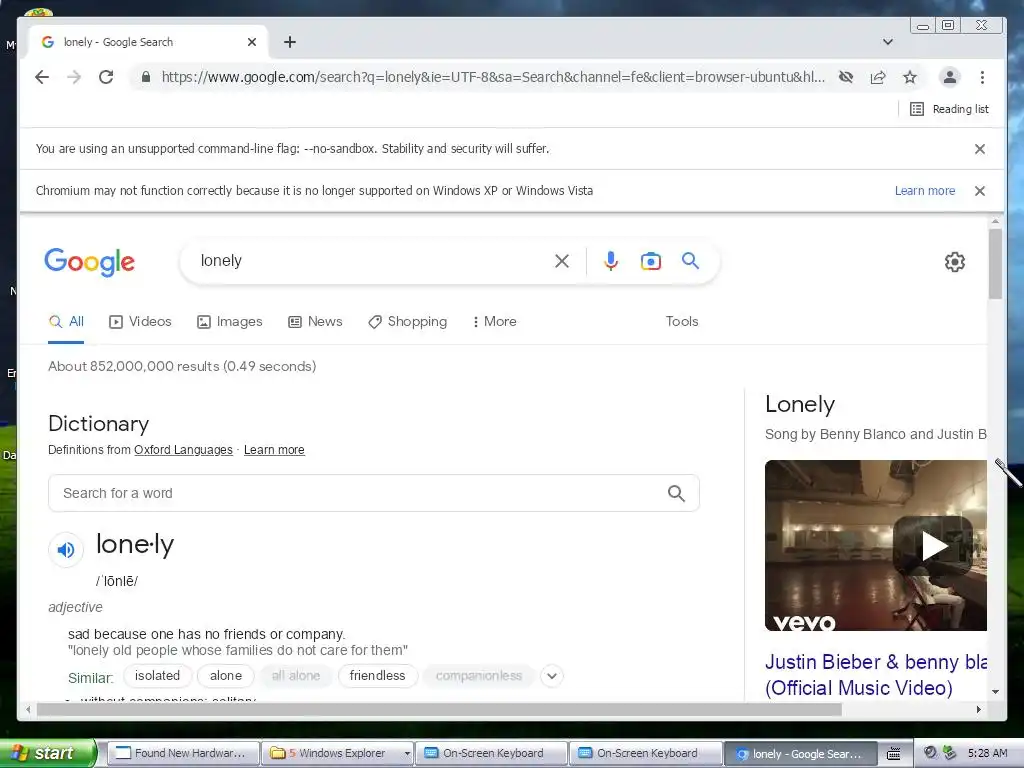The height and width of the screenshot is (768, 1024).
Task: Click the lock icon in address bar
Action: click(146, 77)
